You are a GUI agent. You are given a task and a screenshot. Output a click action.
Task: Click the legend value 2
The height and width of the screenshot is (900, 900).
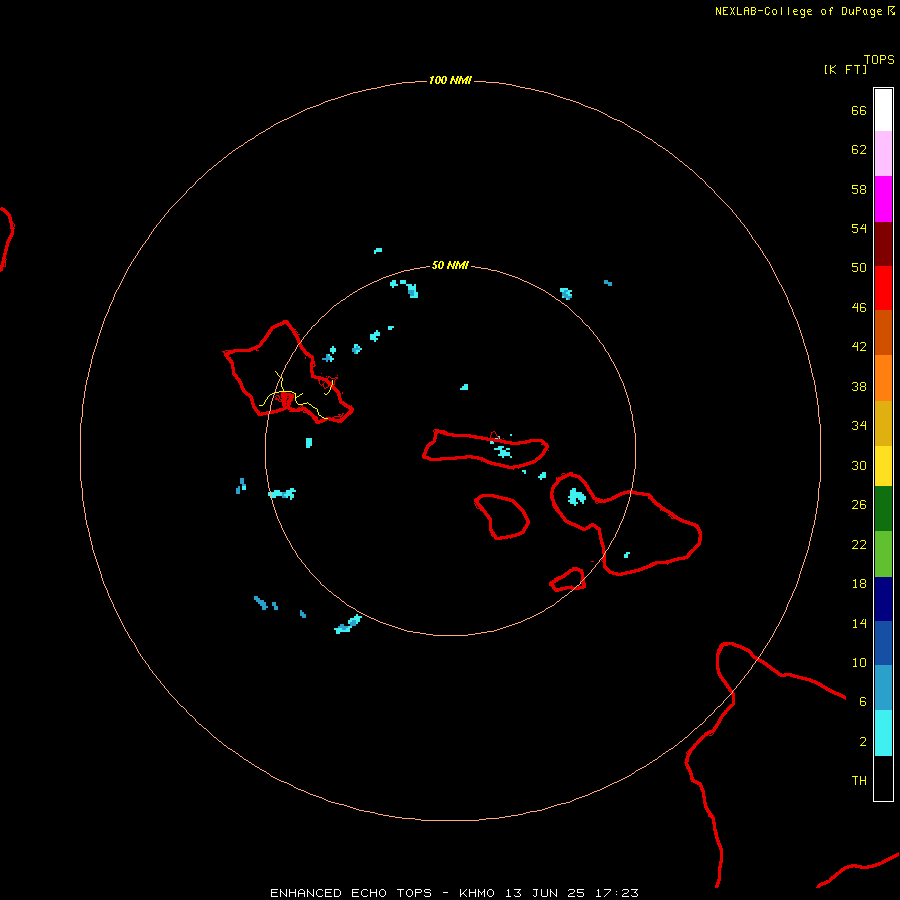(x=863, y=741)
